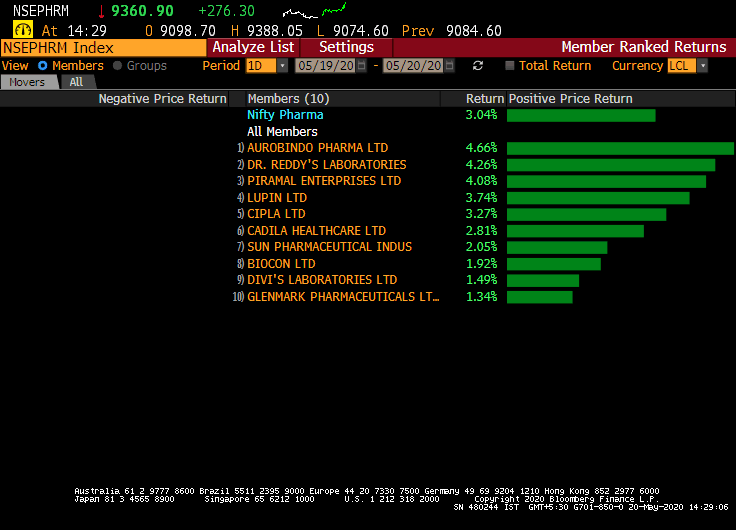Click the refresh icon next to date range

(x=478, y=66)
